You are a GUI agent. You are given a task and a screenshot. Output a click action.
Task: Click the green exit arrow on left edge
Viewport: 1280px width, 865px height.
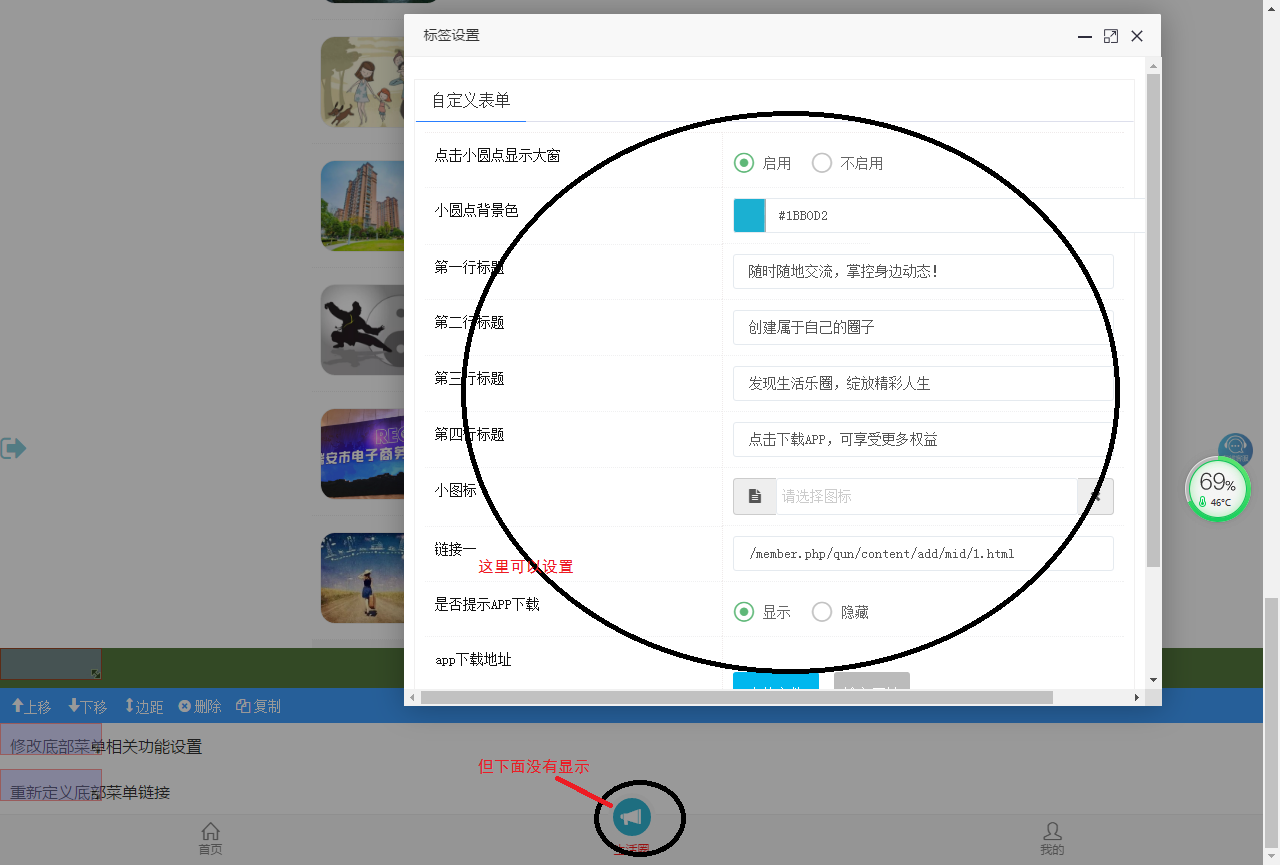click(13, 448)
